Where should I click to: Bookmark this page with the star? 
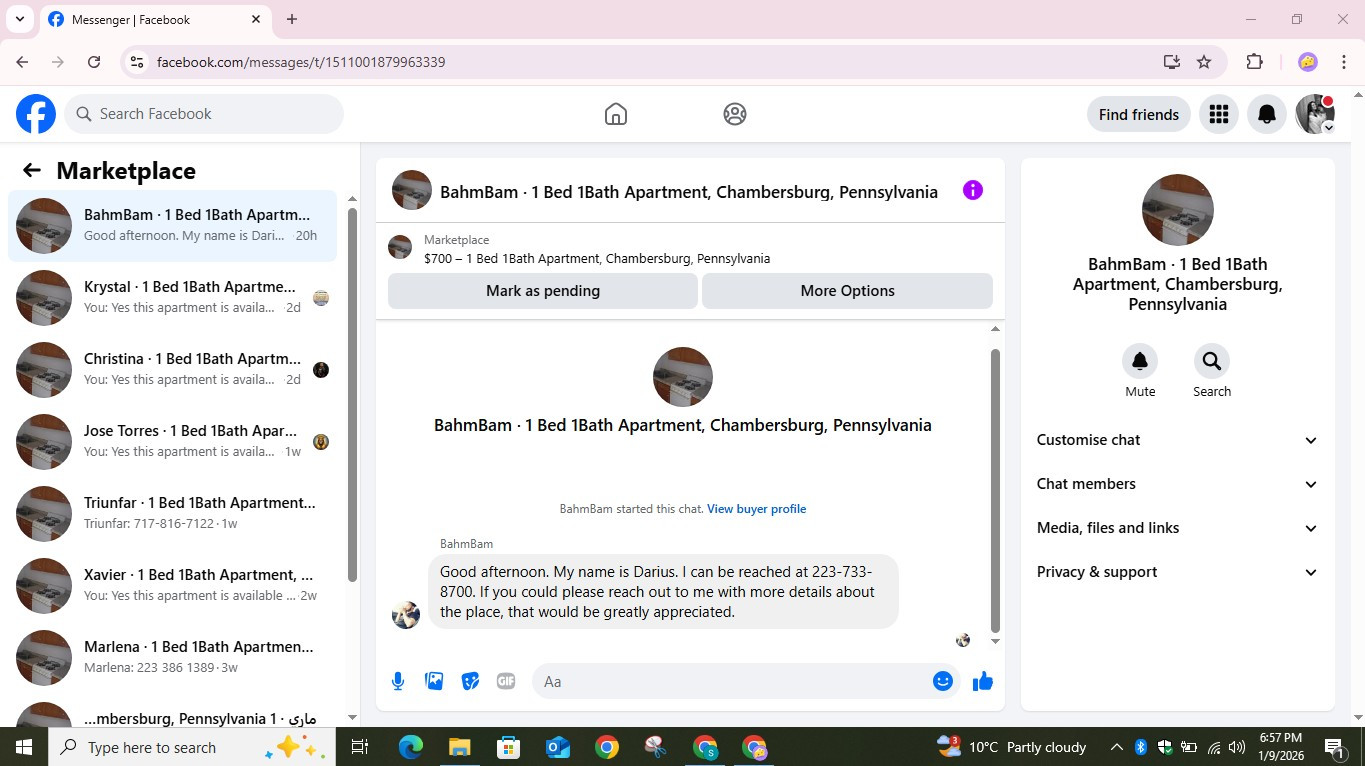[x=1204, y=62]
